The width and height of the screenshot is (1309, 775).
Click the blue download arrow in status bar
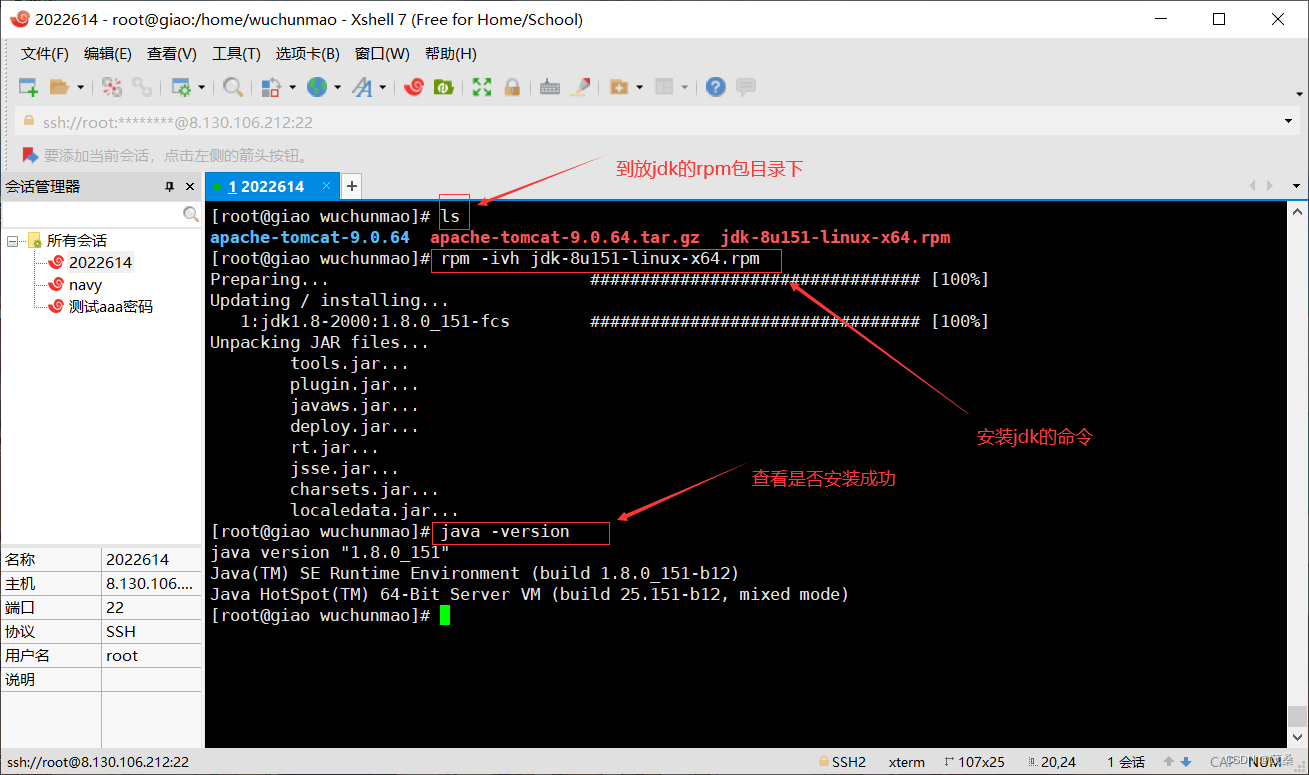pos(1187,762)
